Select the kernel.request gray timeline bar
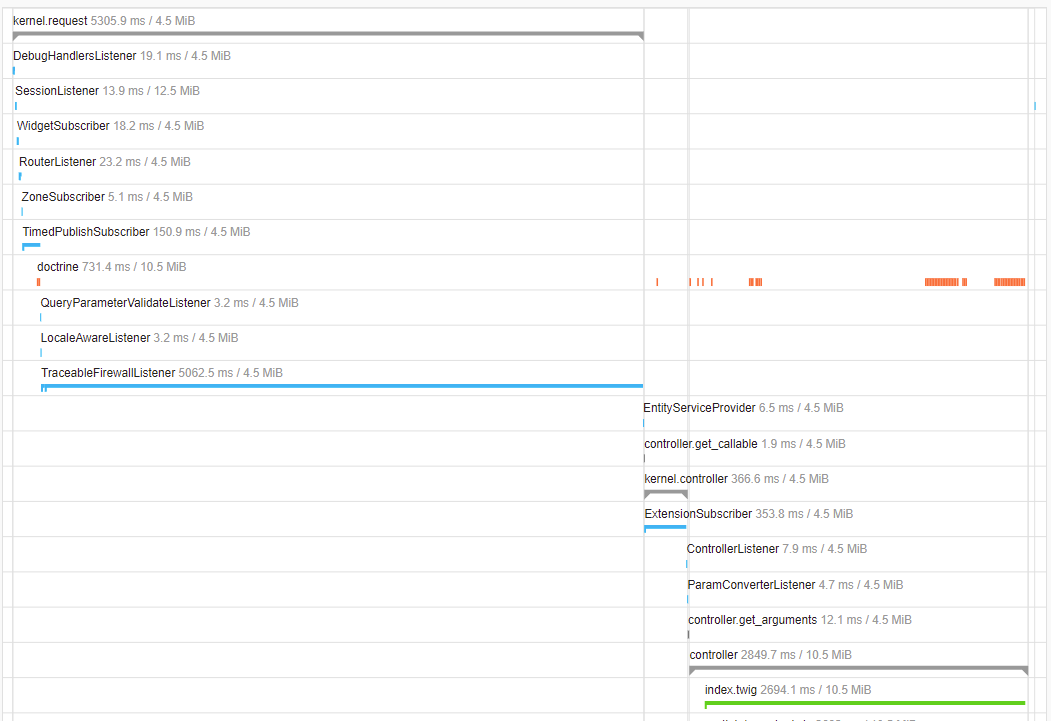Screen dimensions: 1051x721 coord(328,35)
